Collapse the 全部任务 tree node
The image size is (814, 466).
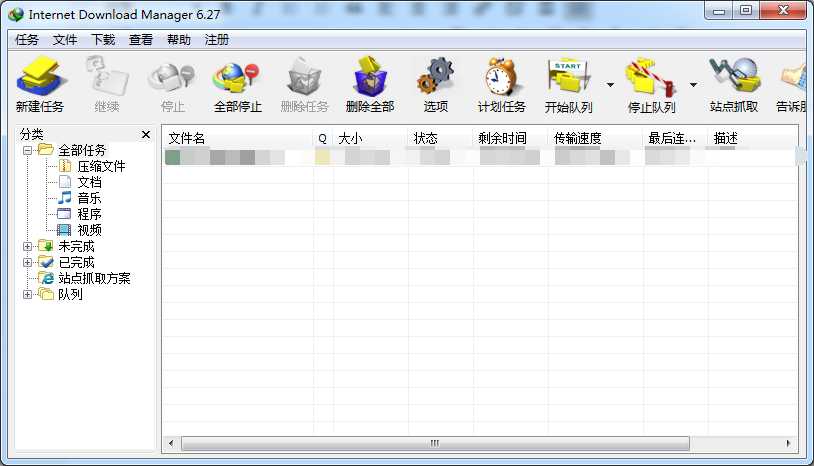pos(28,150)
